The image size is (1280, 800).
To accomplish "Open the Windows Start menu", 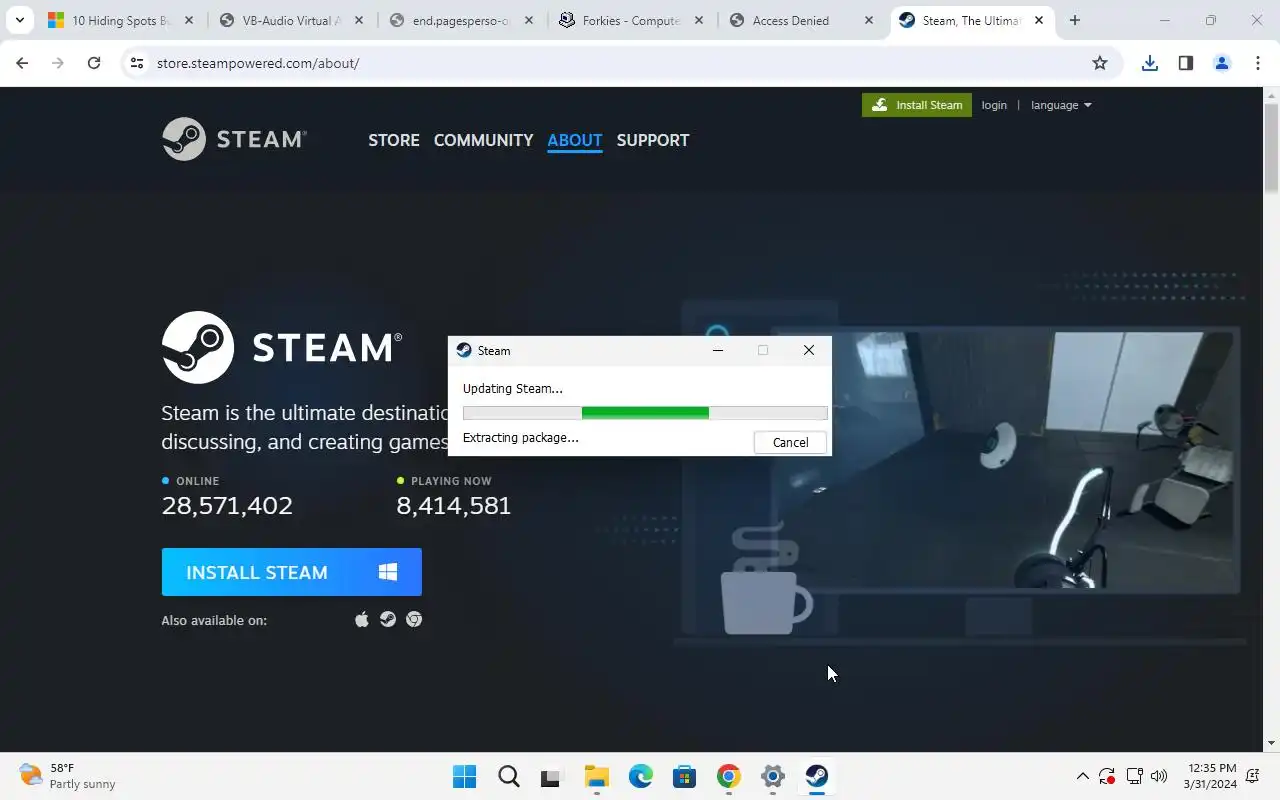I will click(464, 776).
